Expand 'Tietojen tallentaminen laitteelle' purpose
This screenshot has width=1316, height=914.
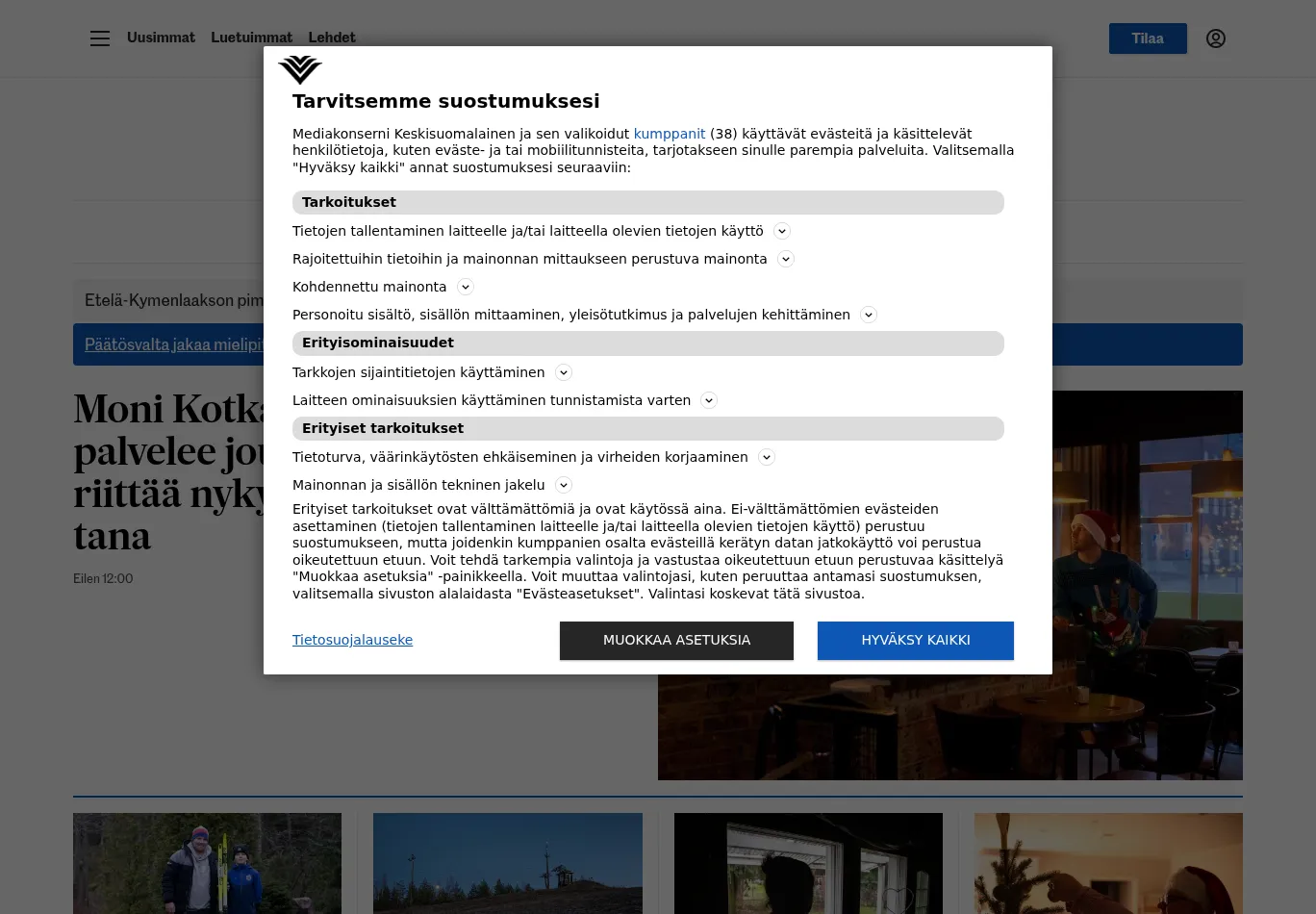pos(782,232)
